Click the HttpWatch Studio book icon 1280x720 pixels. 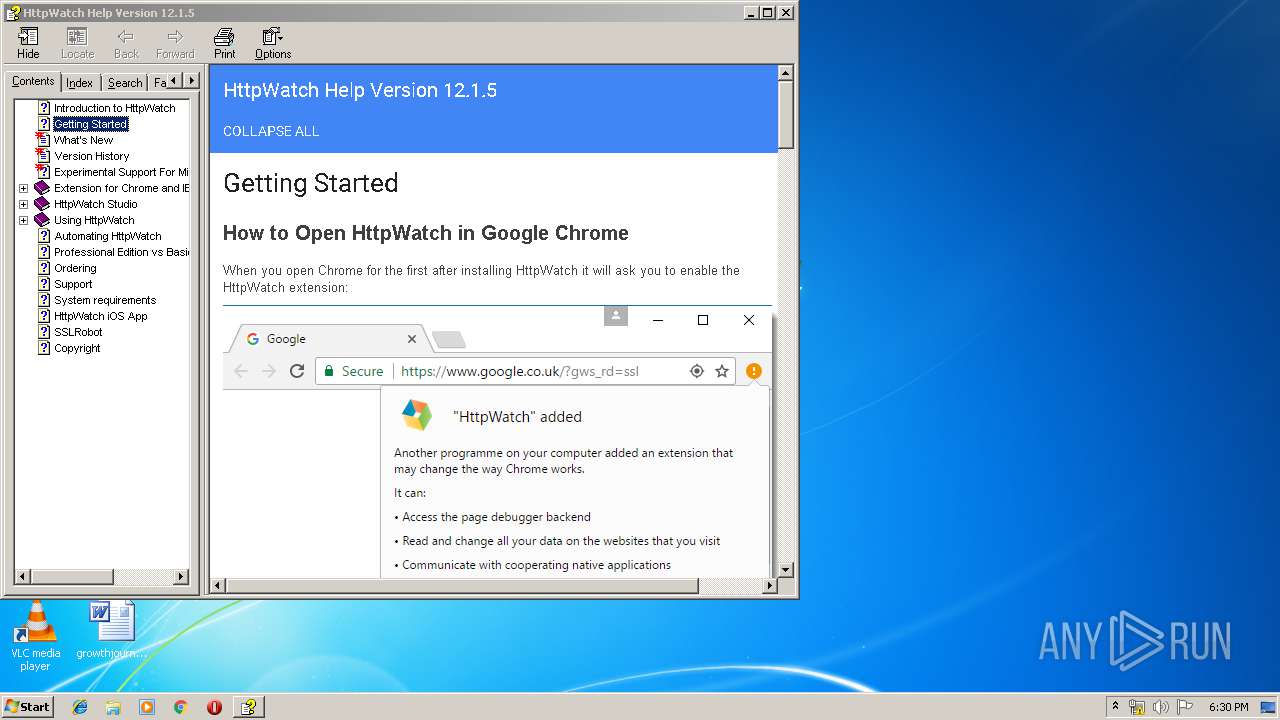(x=42, y=204)
